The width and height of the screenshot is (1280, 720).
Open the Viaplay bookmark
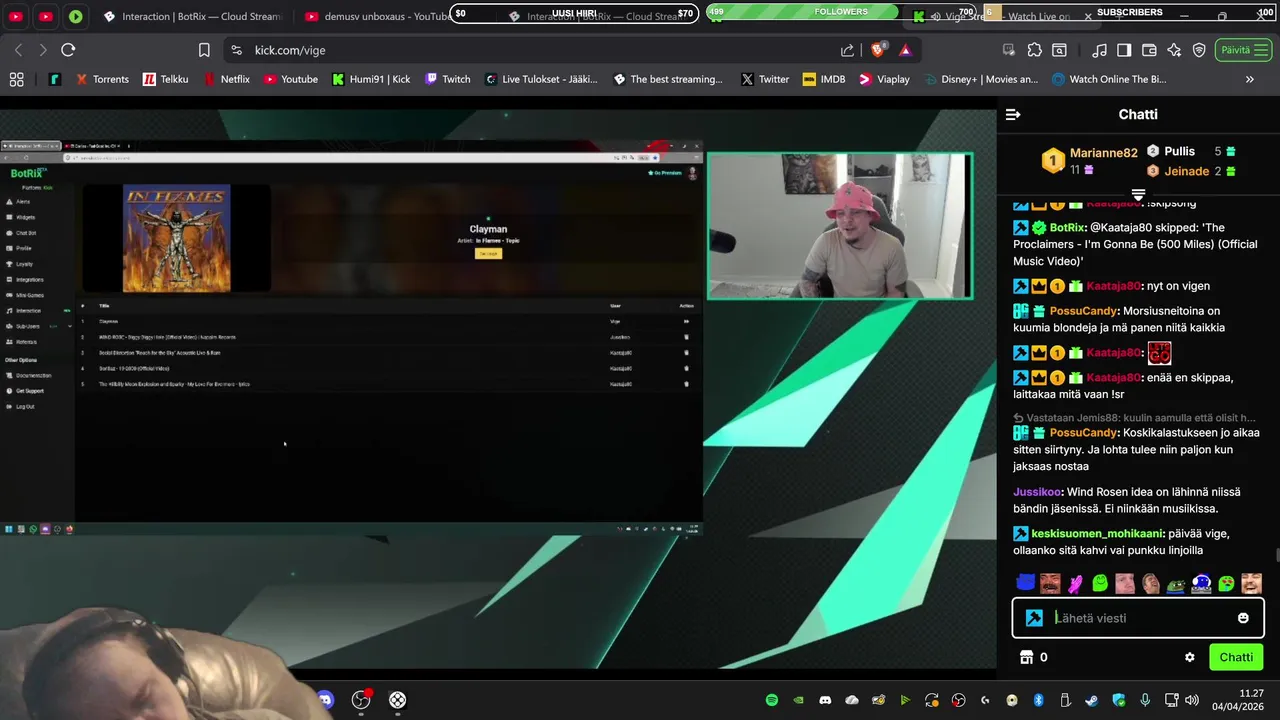[x=884, y=79]
